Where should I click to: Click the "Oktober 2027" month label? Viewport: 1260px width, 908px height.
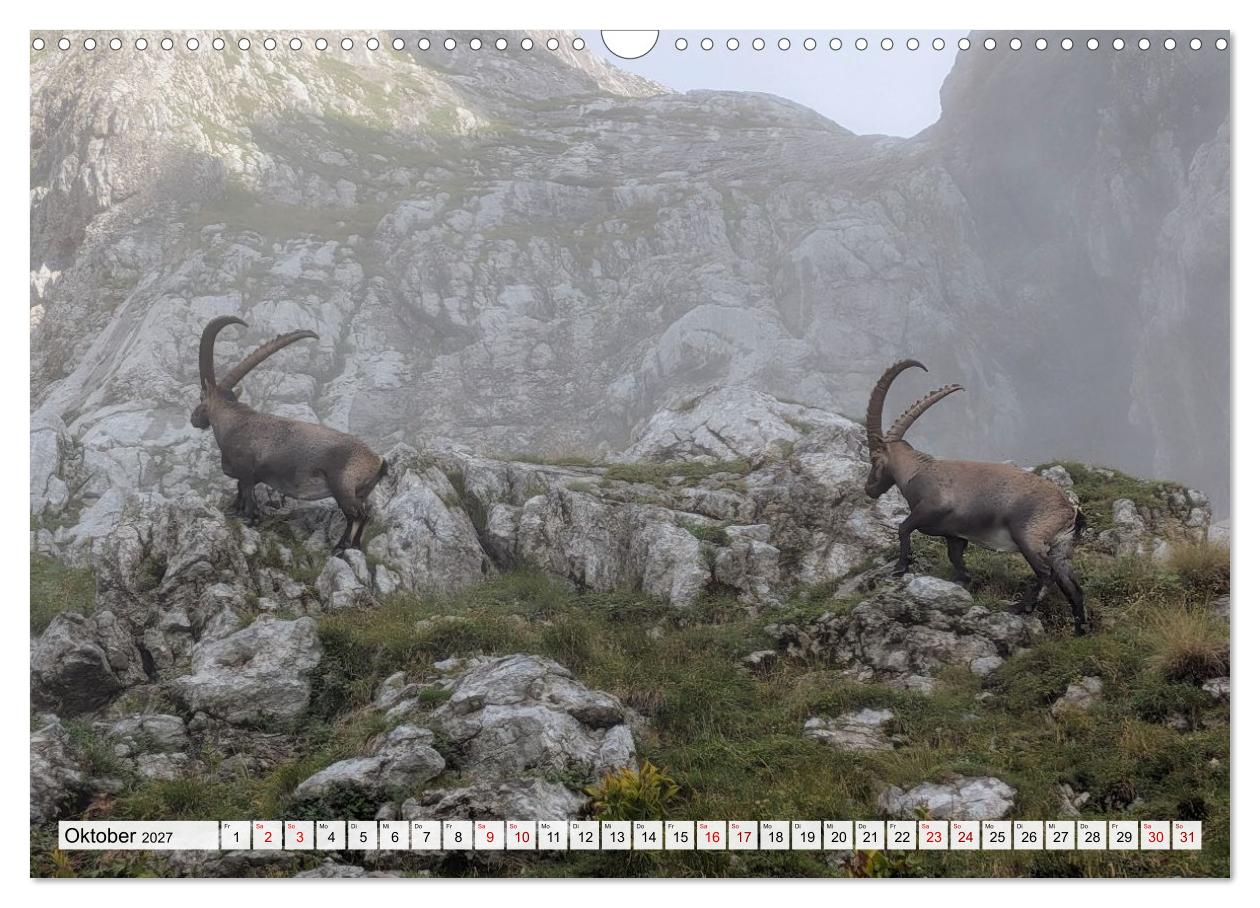point(117,836)
